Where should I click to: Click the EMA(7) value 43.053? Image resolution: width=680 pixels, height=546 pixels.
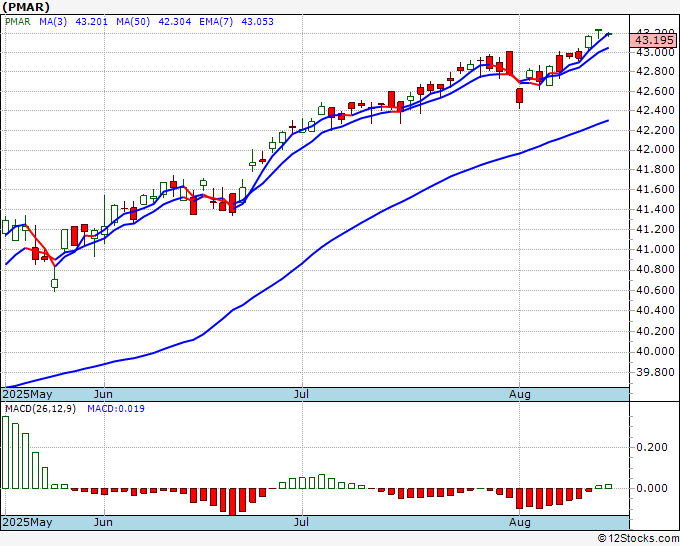point(257,22)
